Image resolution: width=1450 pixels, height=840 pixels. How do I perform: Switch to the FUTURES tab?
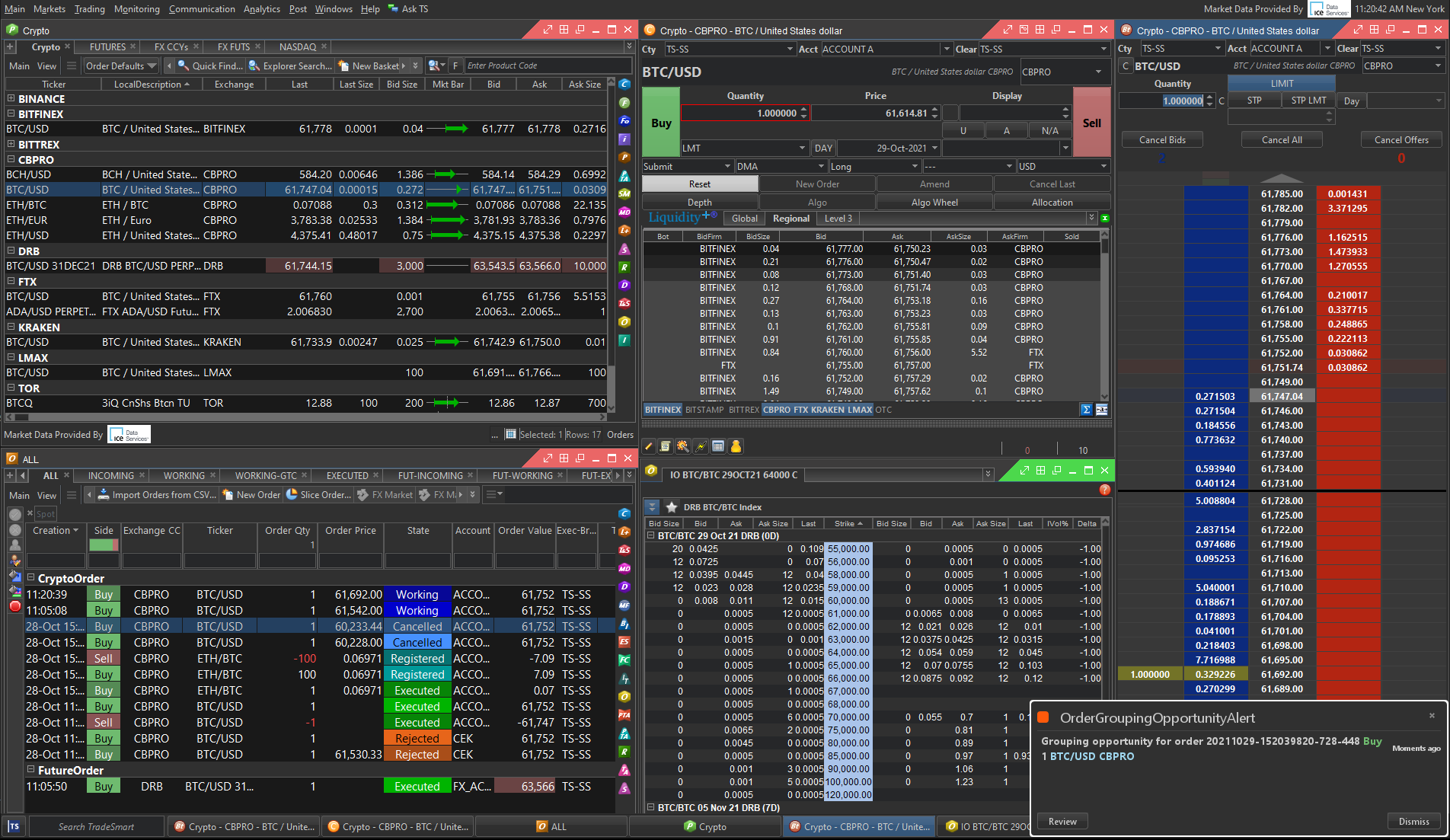click(x=107, y=47)
